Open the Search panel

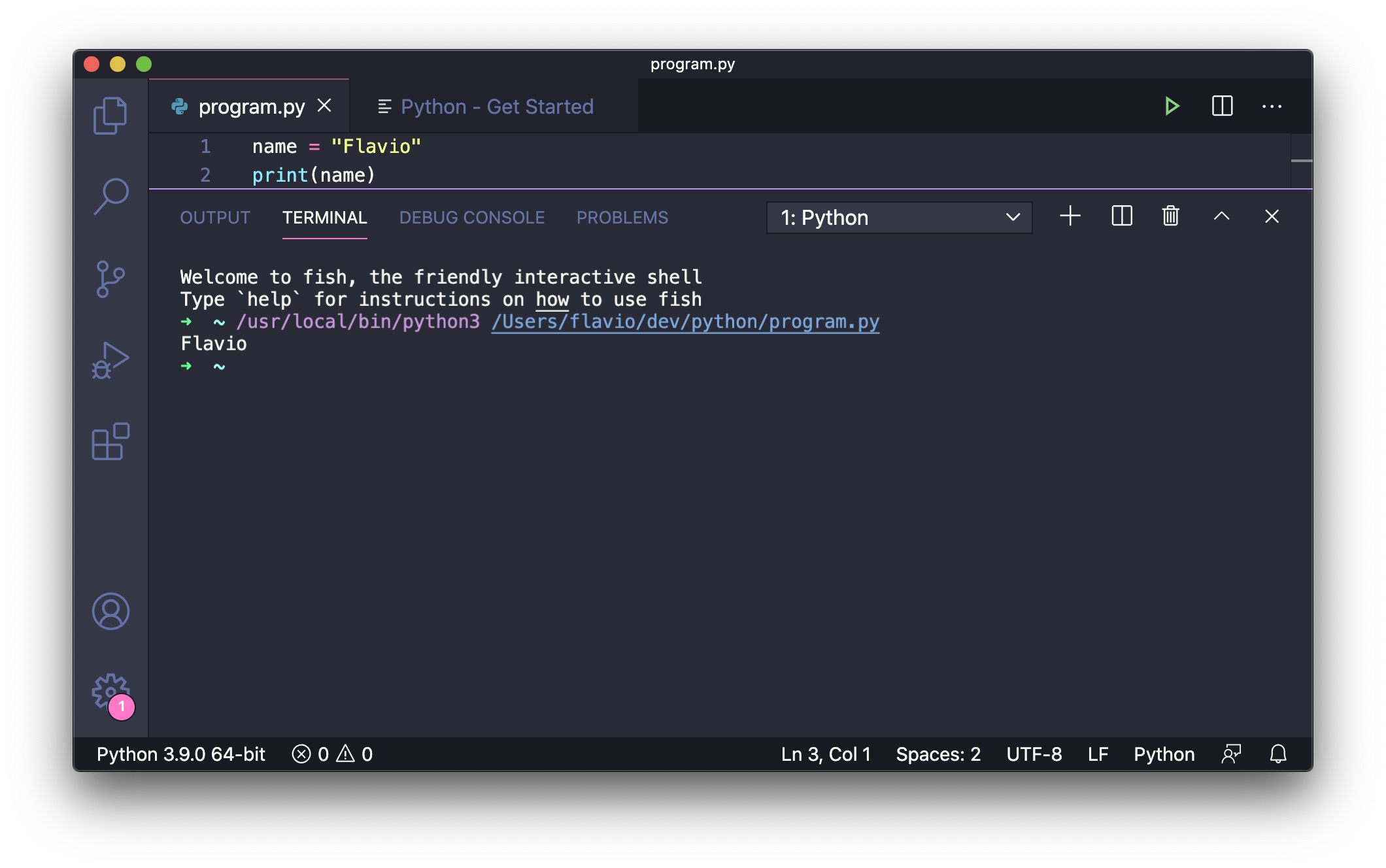tap(112, 196)
